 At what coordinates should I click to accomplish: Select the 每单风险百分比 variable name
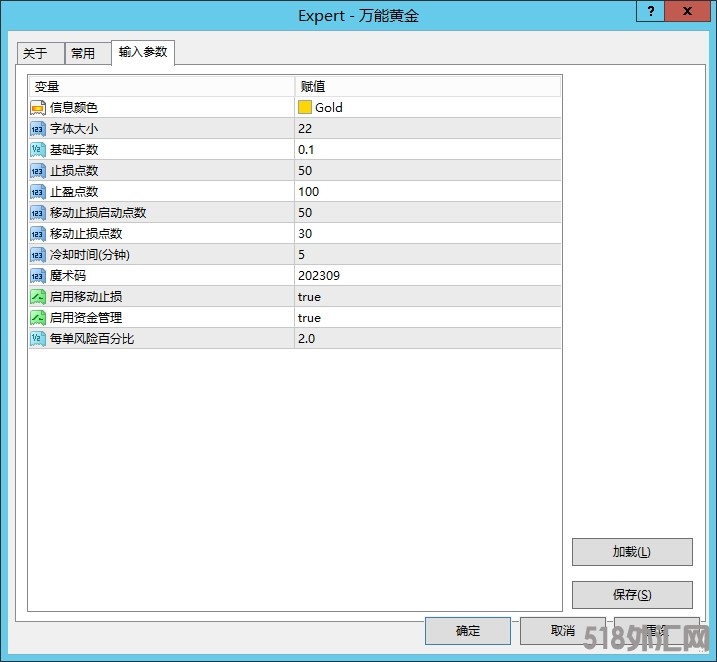pos(92,339)
